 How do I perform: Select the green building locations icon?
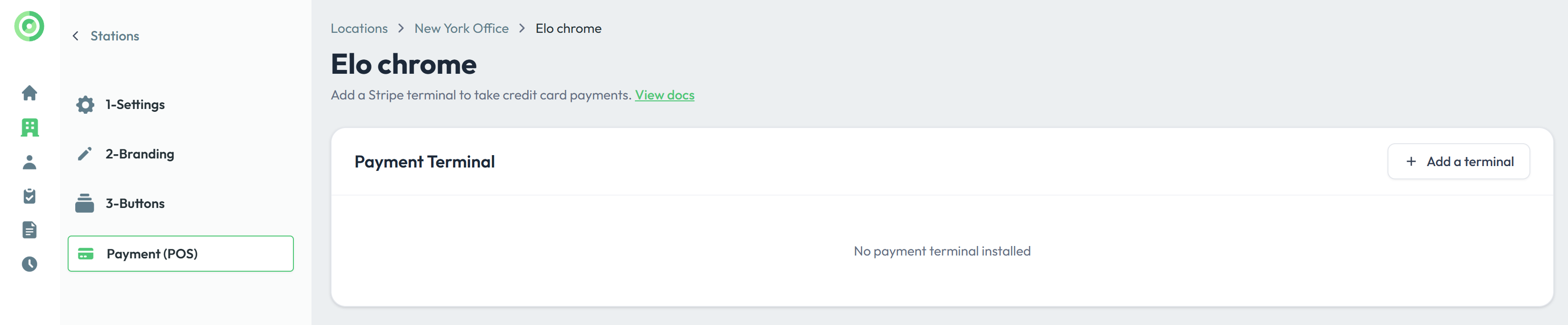tap(29, 127)
